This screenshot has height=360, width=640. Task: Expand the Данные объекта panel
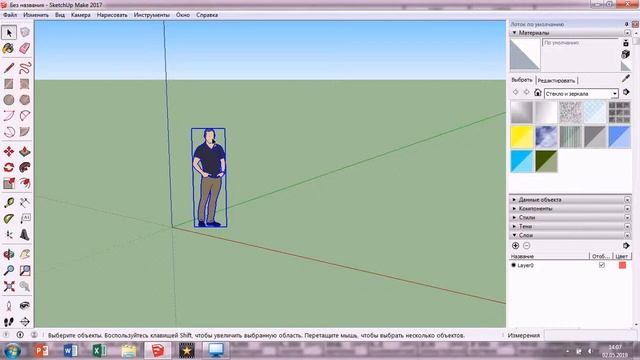514,200
